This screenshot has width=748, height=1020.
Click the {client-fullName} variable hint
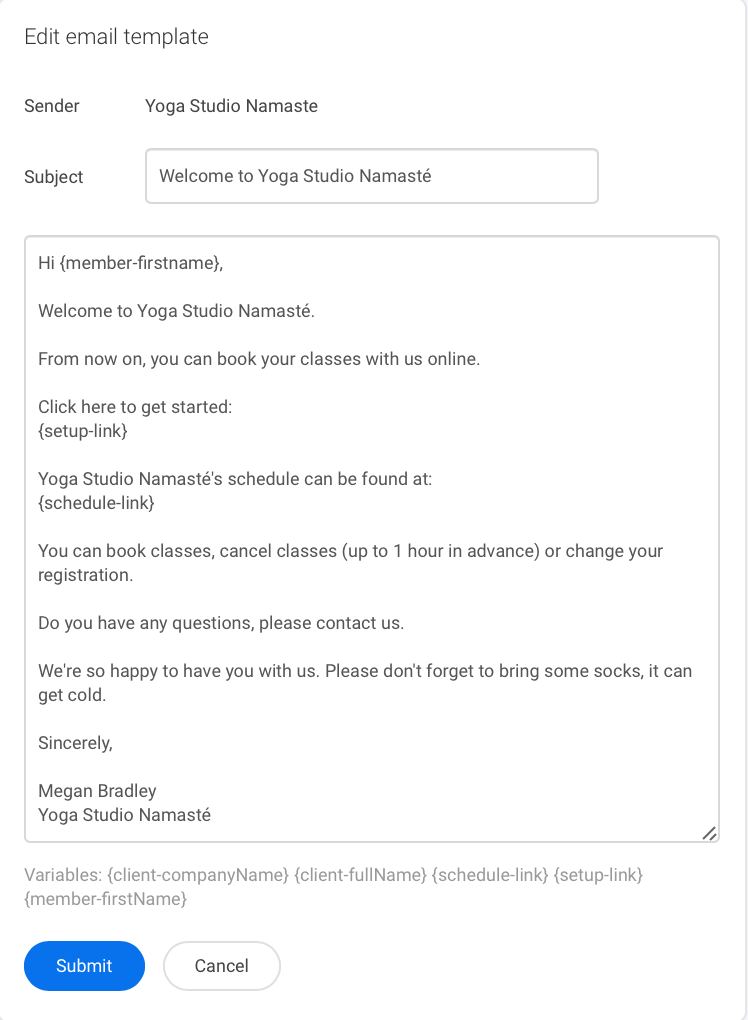point(360,875)
